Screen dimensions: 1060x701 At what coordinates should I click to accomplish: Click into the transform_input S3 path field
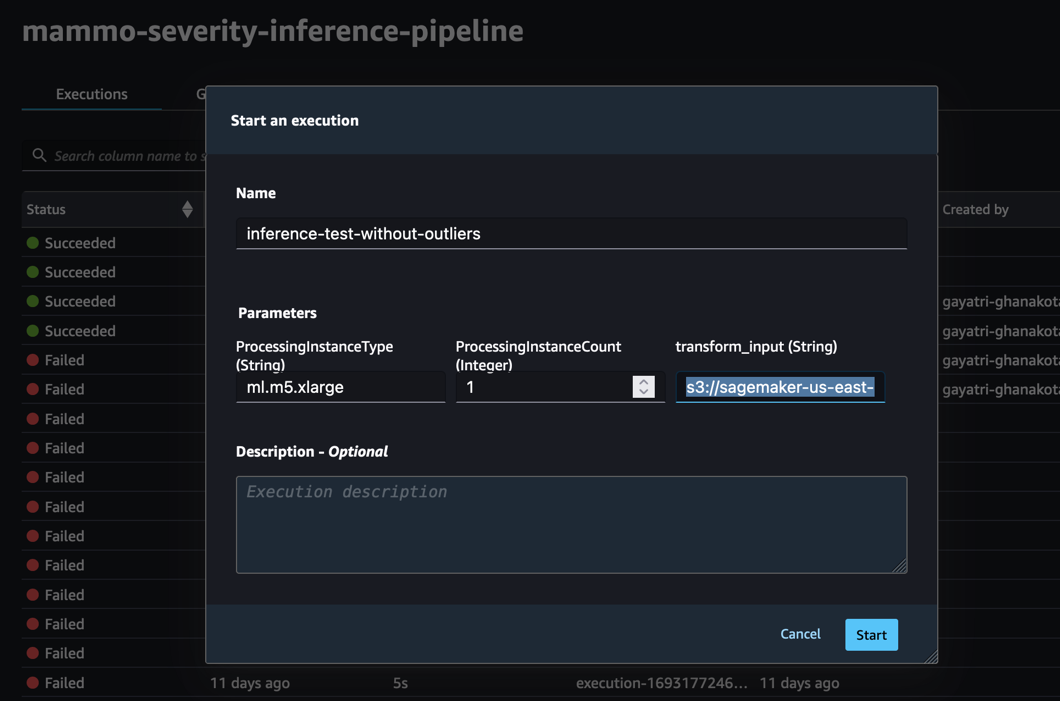click(x=780, y=387)
